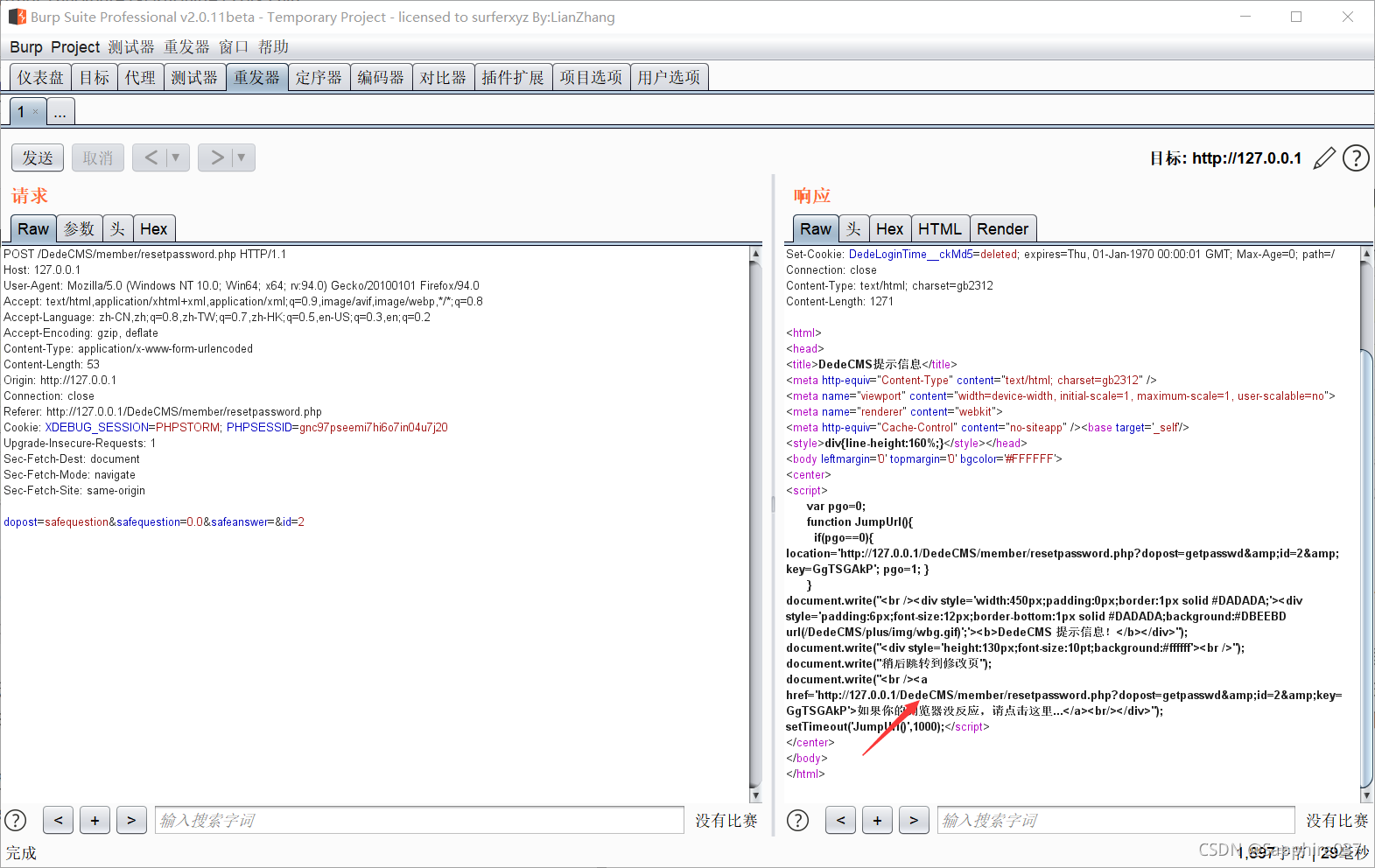The height and width of the screenshot is (868, 1375).
Task: Go to next request search match
Action: click(x=131, y=821)
